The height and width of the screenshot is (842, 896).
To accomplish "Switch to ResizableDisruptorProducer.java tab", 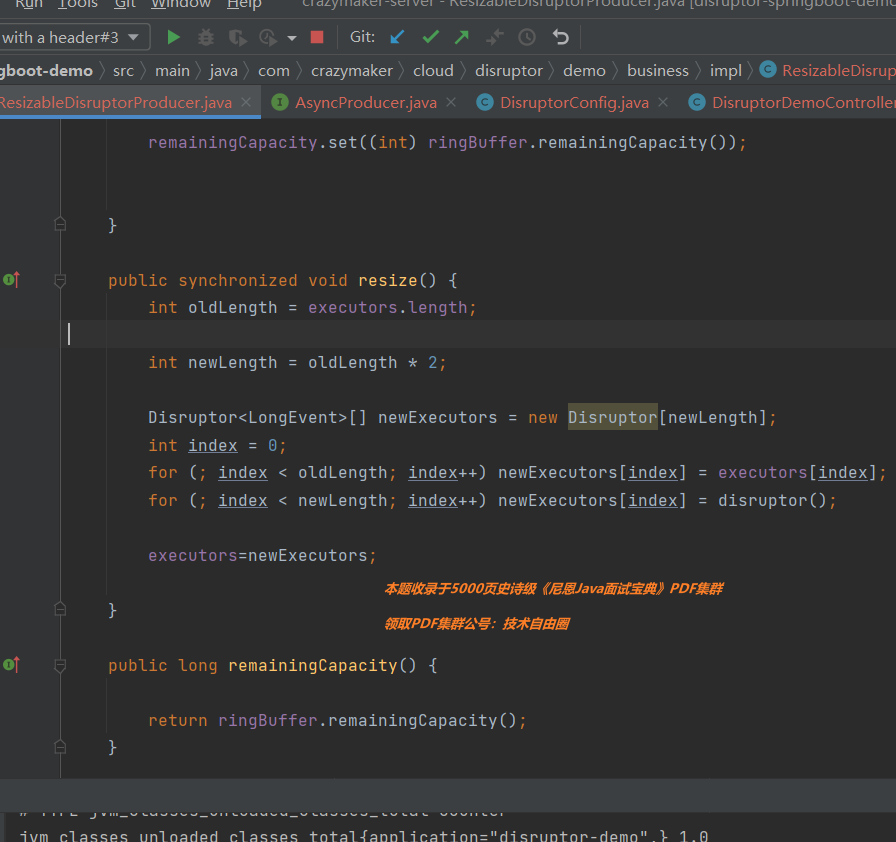I will (116, 103).
